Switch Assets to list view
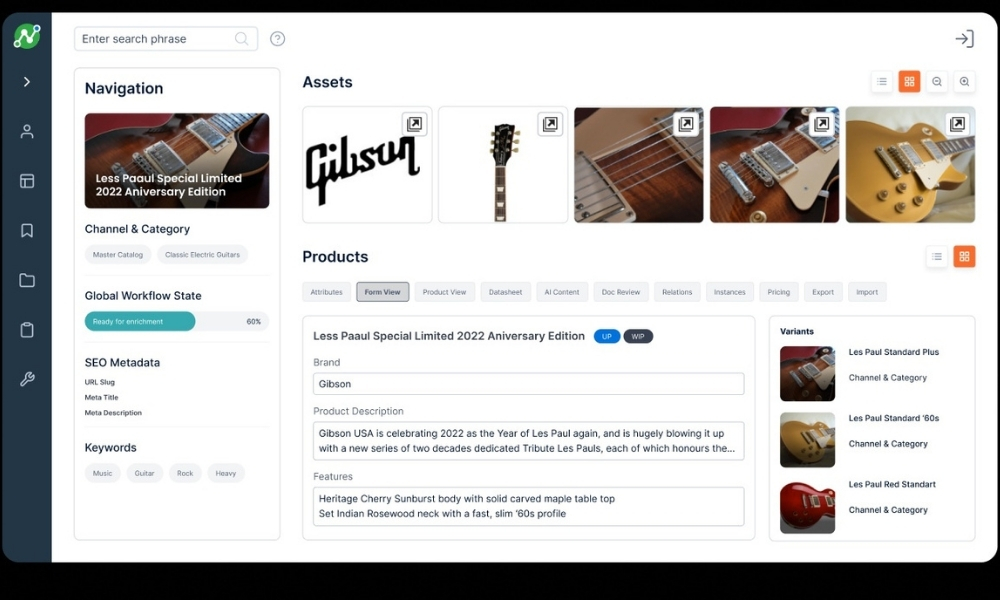This screenshot has width=1000, height=600. (x=882, y=82)
